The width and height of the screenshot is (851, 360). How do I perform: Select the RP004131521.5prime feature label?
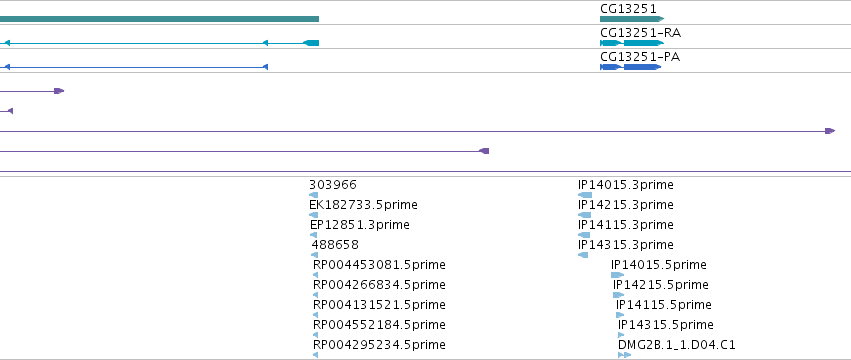[379, 305]
